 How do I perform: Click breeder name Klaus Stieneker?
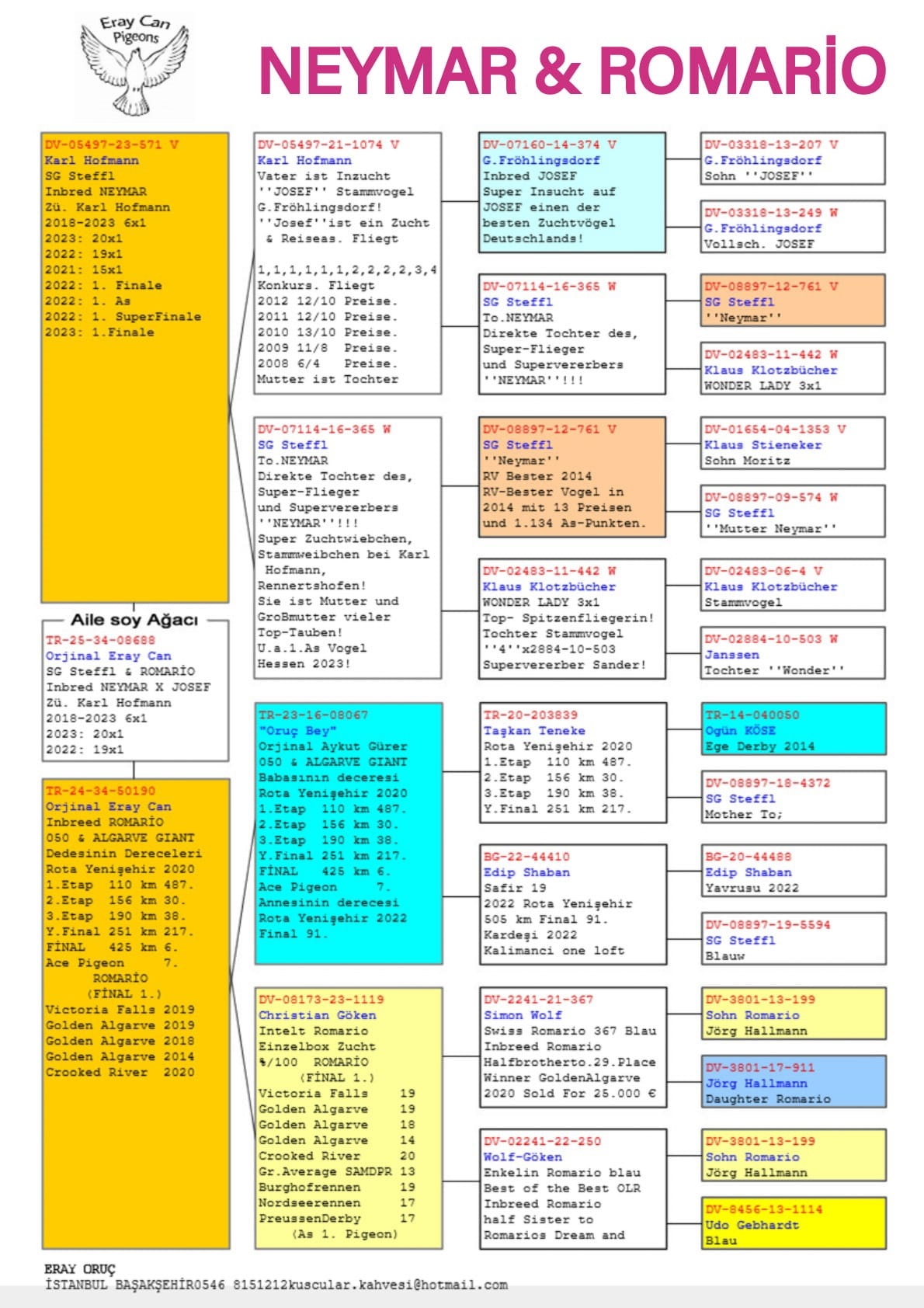[x=763, y=445]
